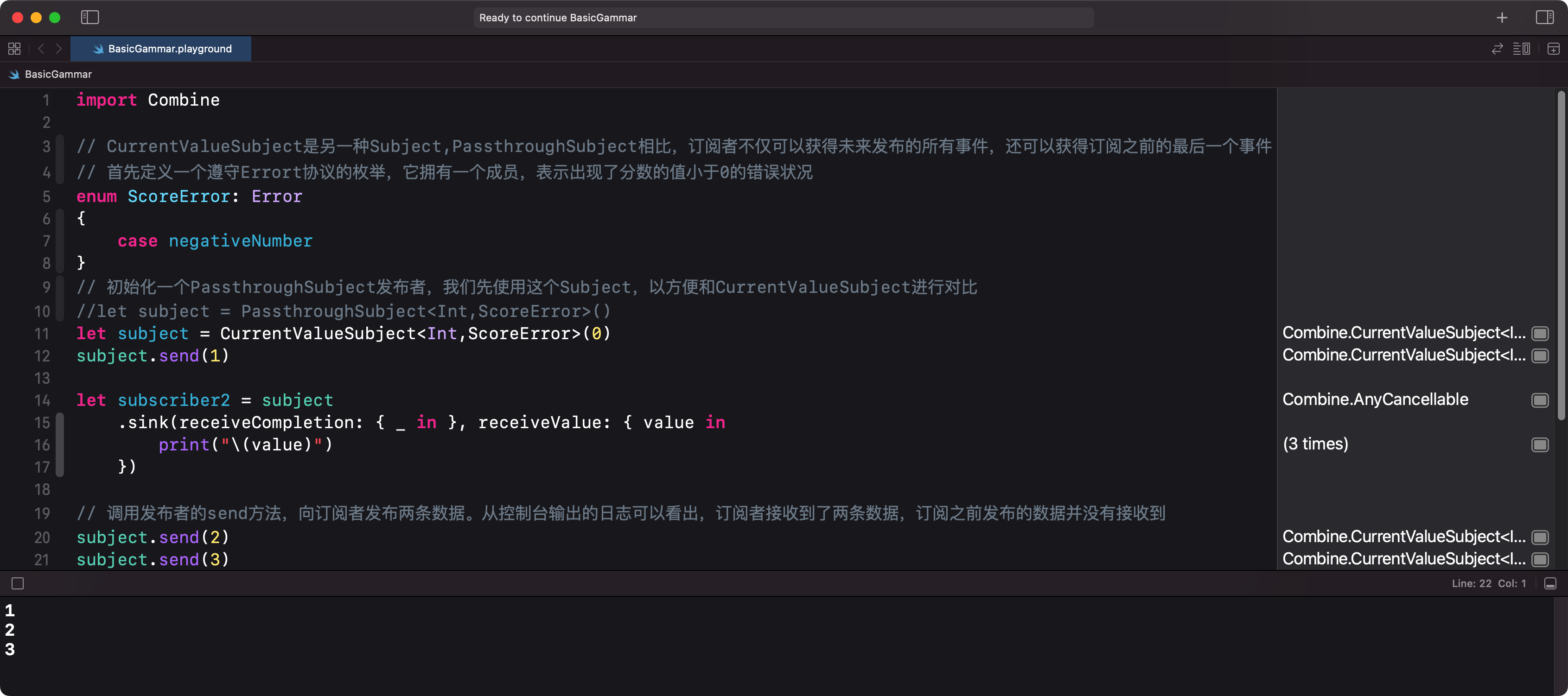Click the word Combine on line 1
Viewport: 1568px width, 696px height.
(183, 100)
